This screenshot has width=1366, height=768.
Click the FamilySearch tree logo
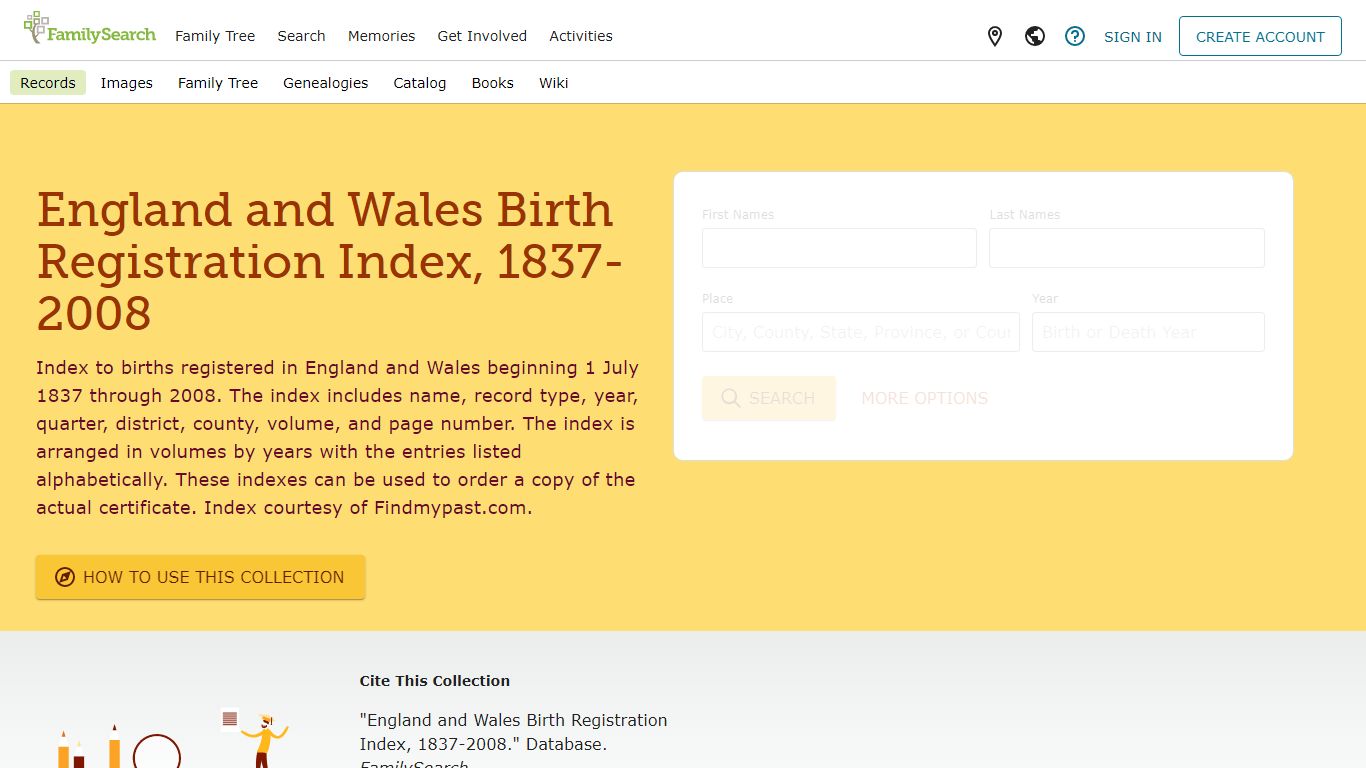point(90,28)
